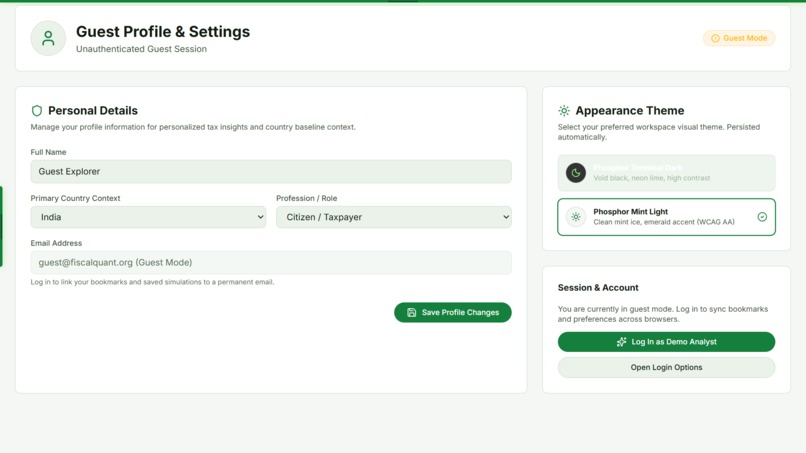Click the guest user avatar icon
The image size is (806, 453).
[x=48, y=38]
